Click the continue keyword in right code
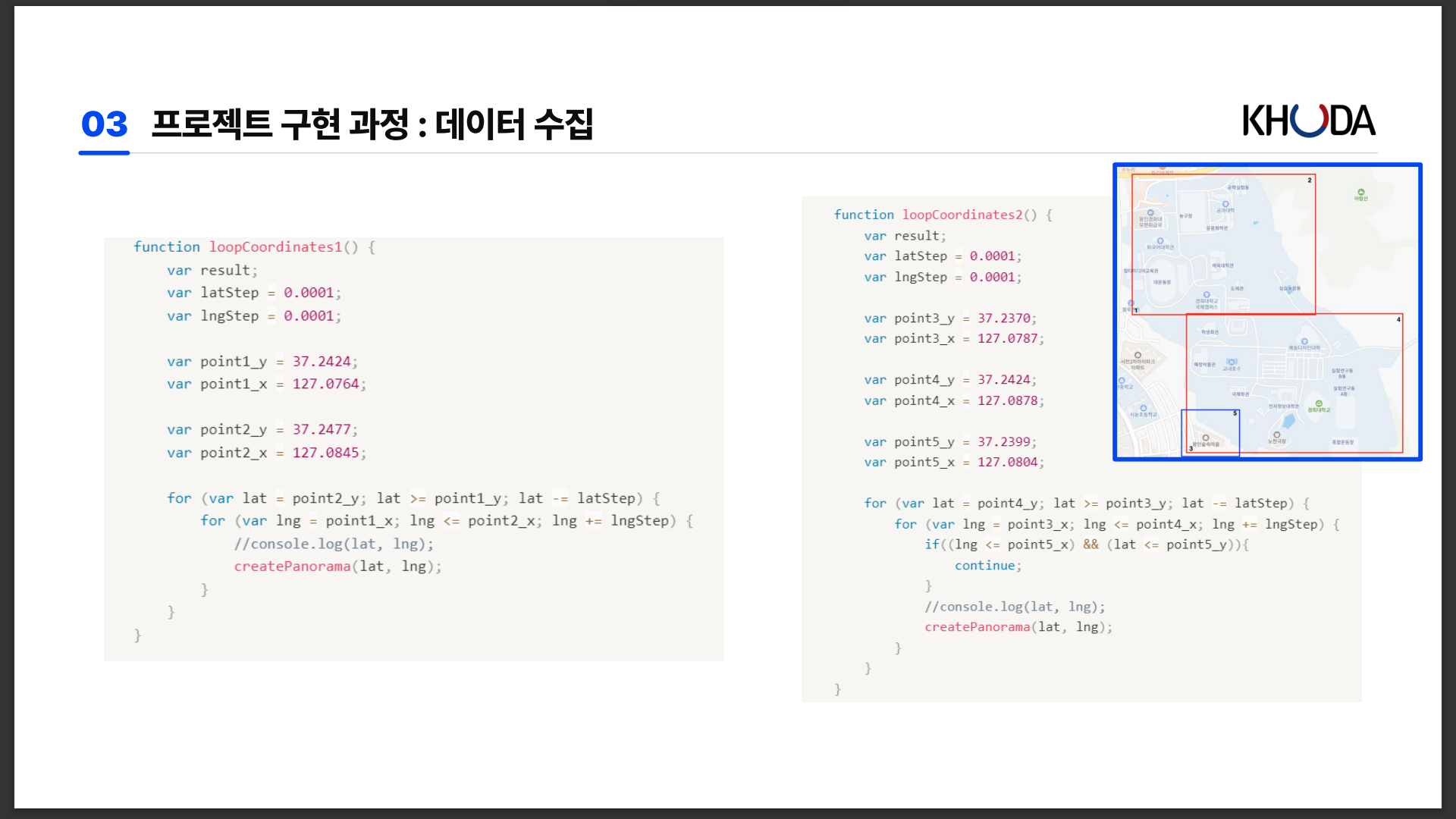This screenshot has width=1456, height=819. click(x=984, y=566)
